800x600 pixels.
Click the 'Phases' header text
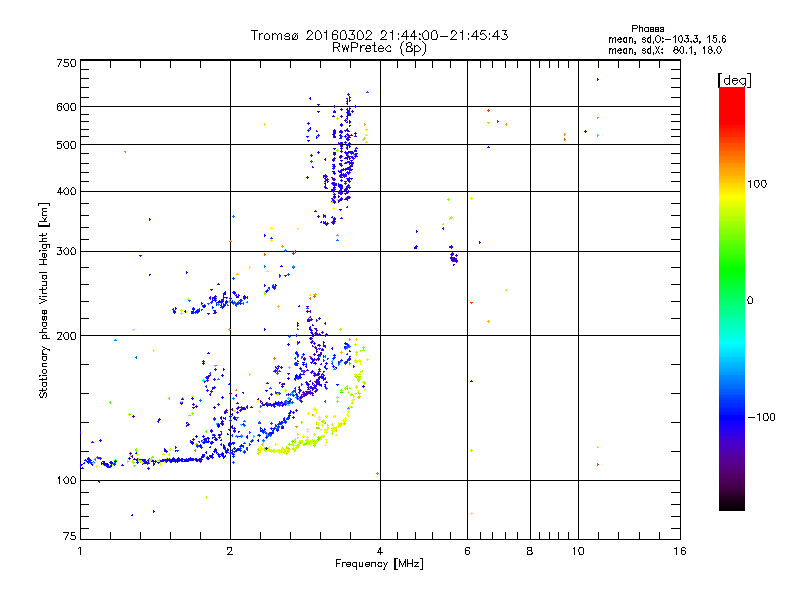click(647, 29)
